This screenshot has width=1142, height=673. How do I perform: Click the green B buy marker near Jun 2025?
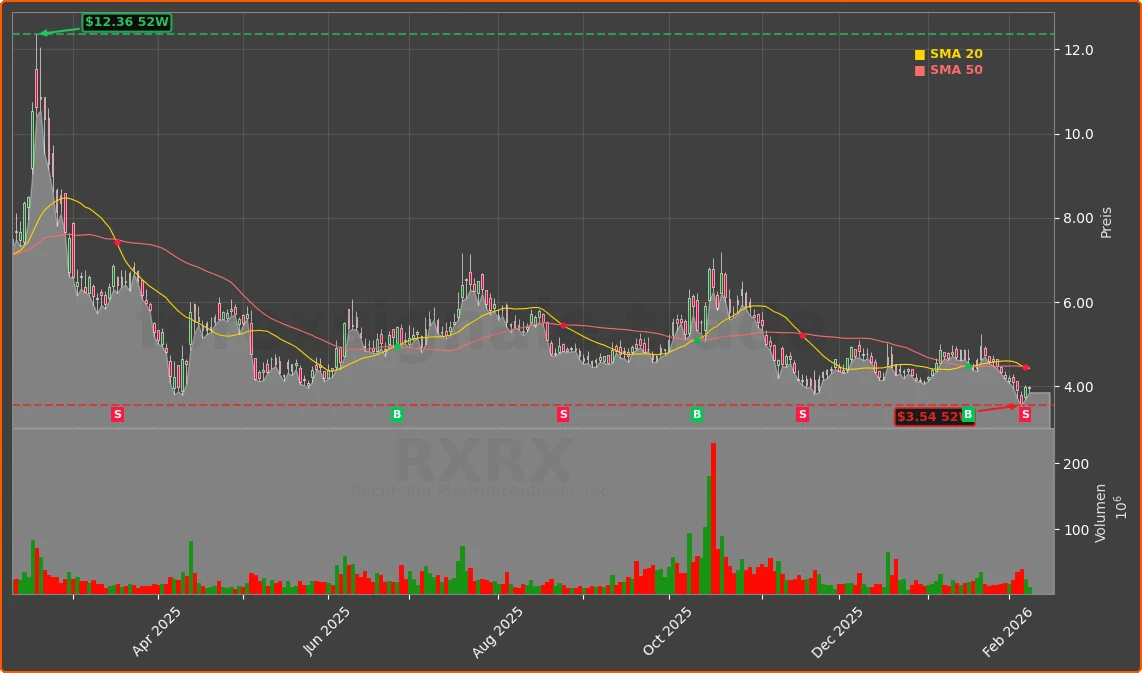pos(396,414)
